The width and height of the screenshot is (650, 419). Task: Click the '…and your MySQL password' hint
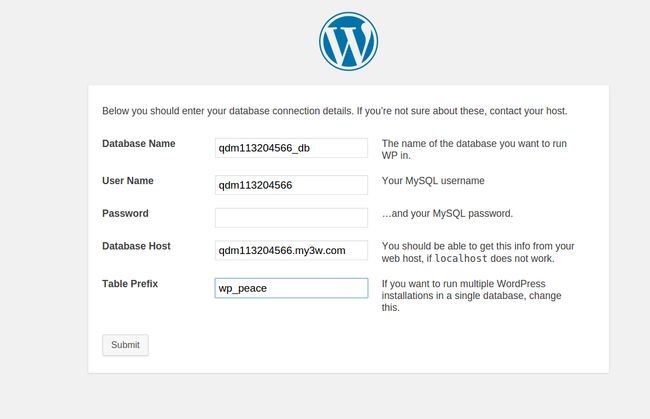click(447, 213)
